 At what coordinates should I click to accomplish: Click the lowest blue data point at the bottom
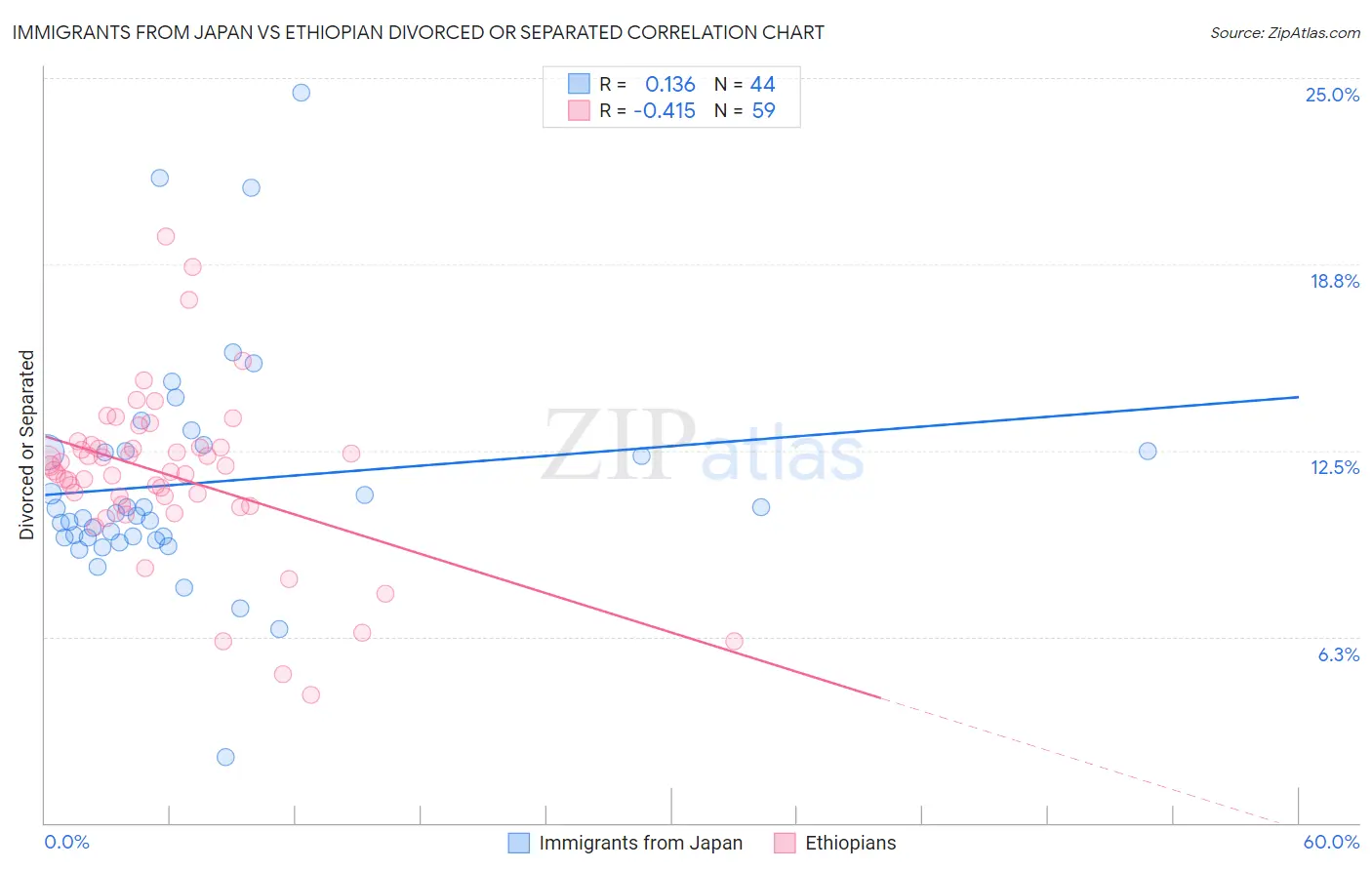click(x=225, y=757)
